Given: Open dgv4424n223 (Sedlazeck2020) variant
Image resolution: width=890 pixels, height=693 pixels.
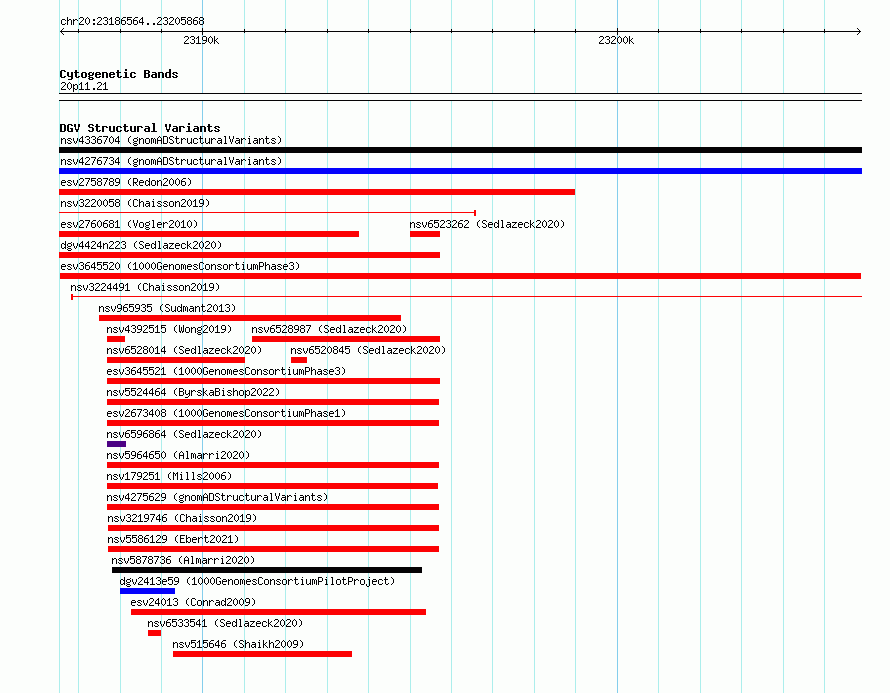Looking at the screenshot, I should [x=141, y=245].
